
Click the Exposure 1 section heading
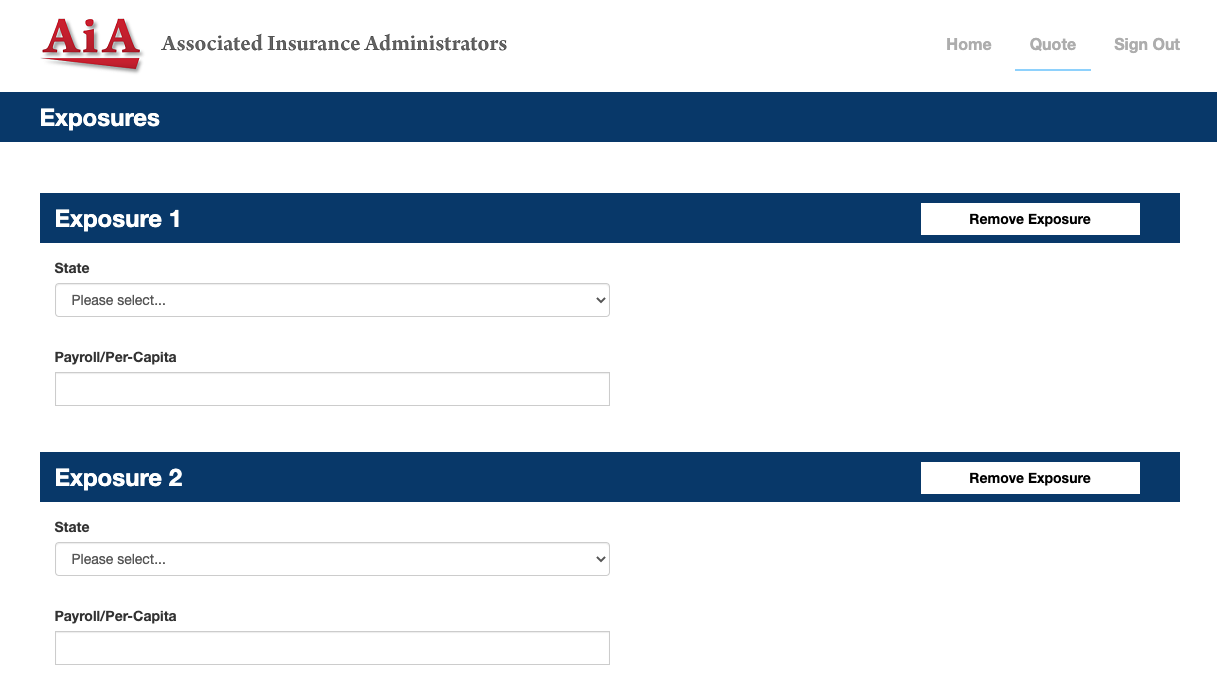pyautogui.click(x=118, y=219)
